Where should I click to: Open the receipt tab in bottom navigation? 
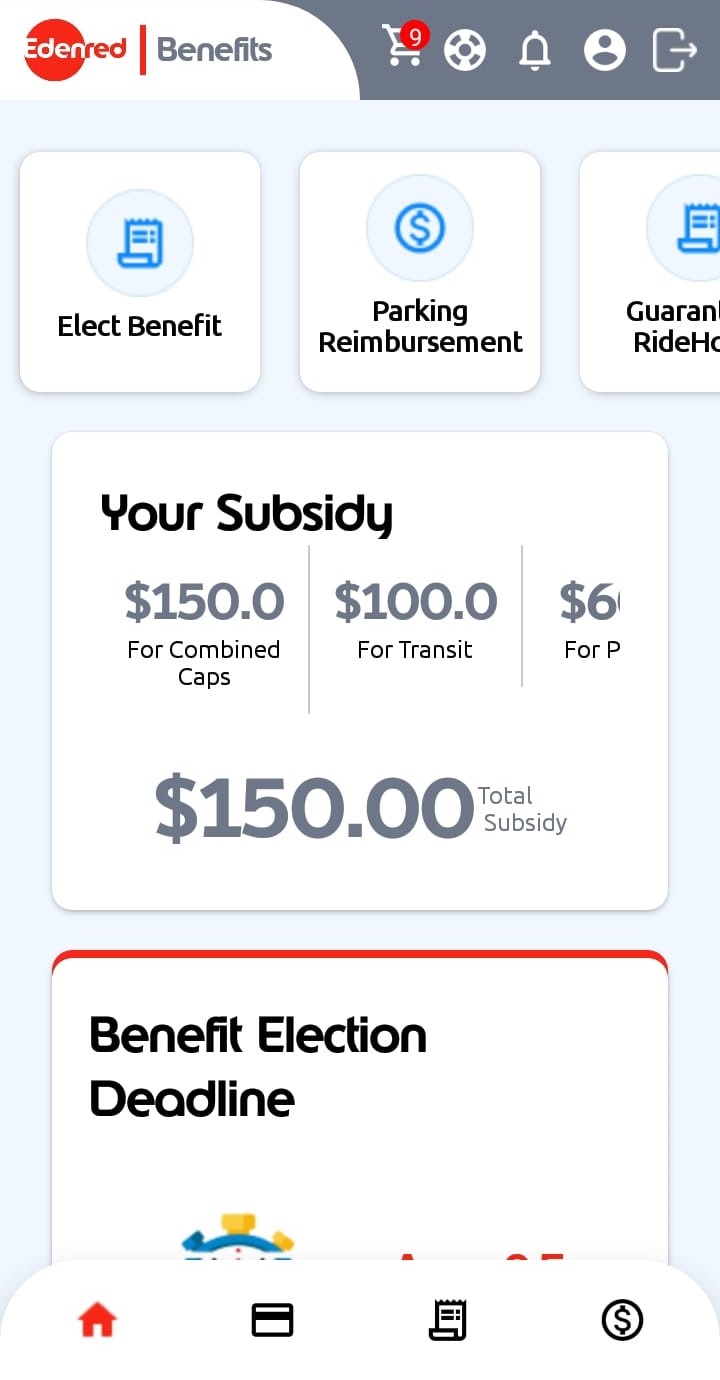point(448,1320)
